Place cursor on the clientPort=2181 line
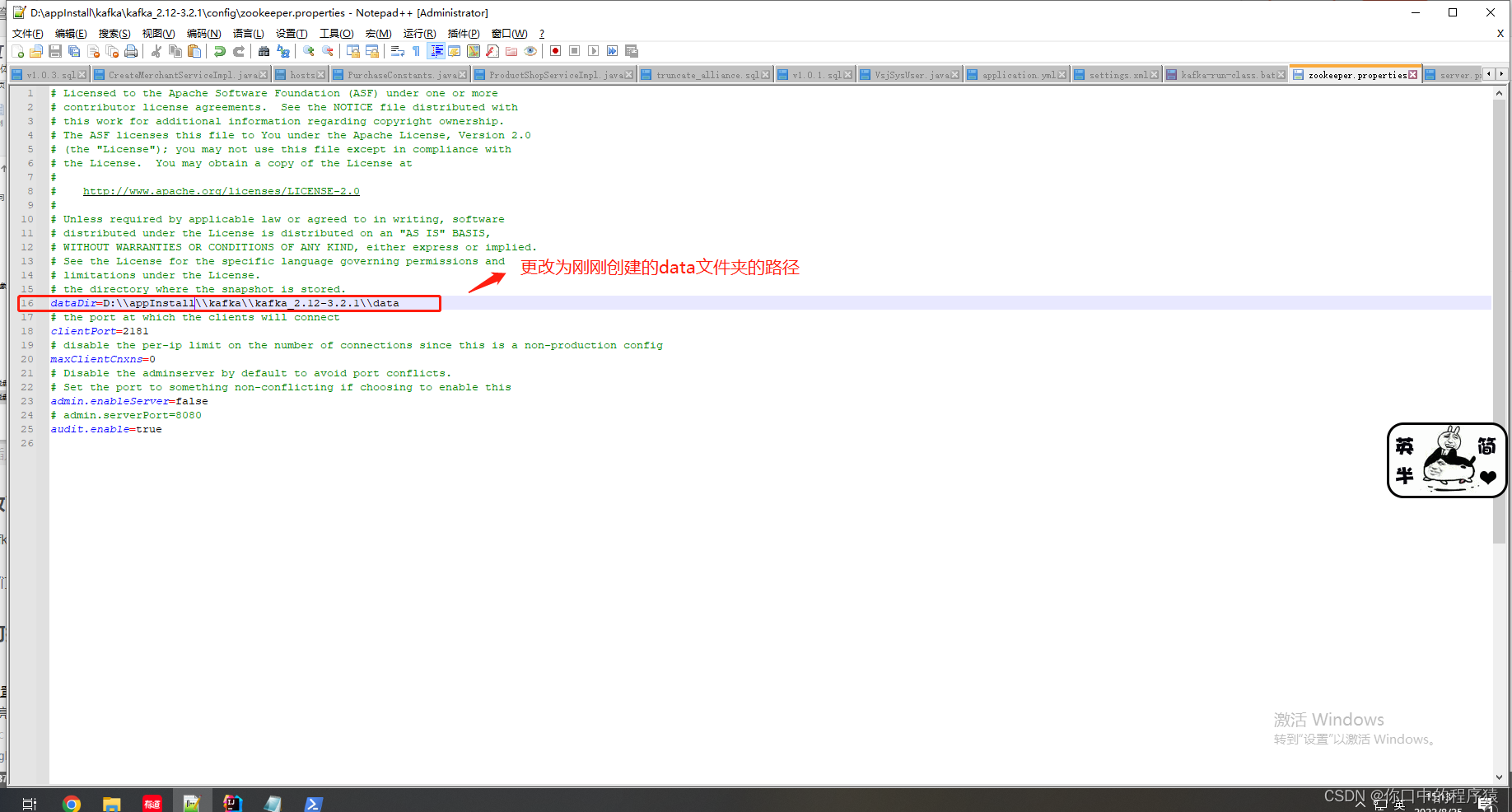 (x=100, y=331)
